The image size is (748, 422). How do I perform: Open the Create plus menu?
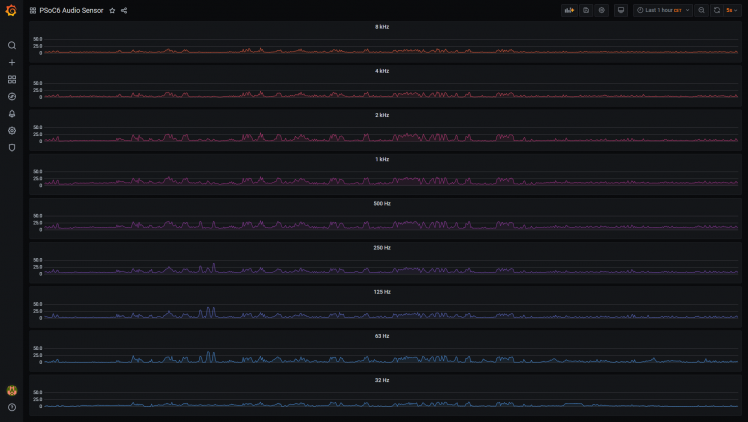pos(12,62)
